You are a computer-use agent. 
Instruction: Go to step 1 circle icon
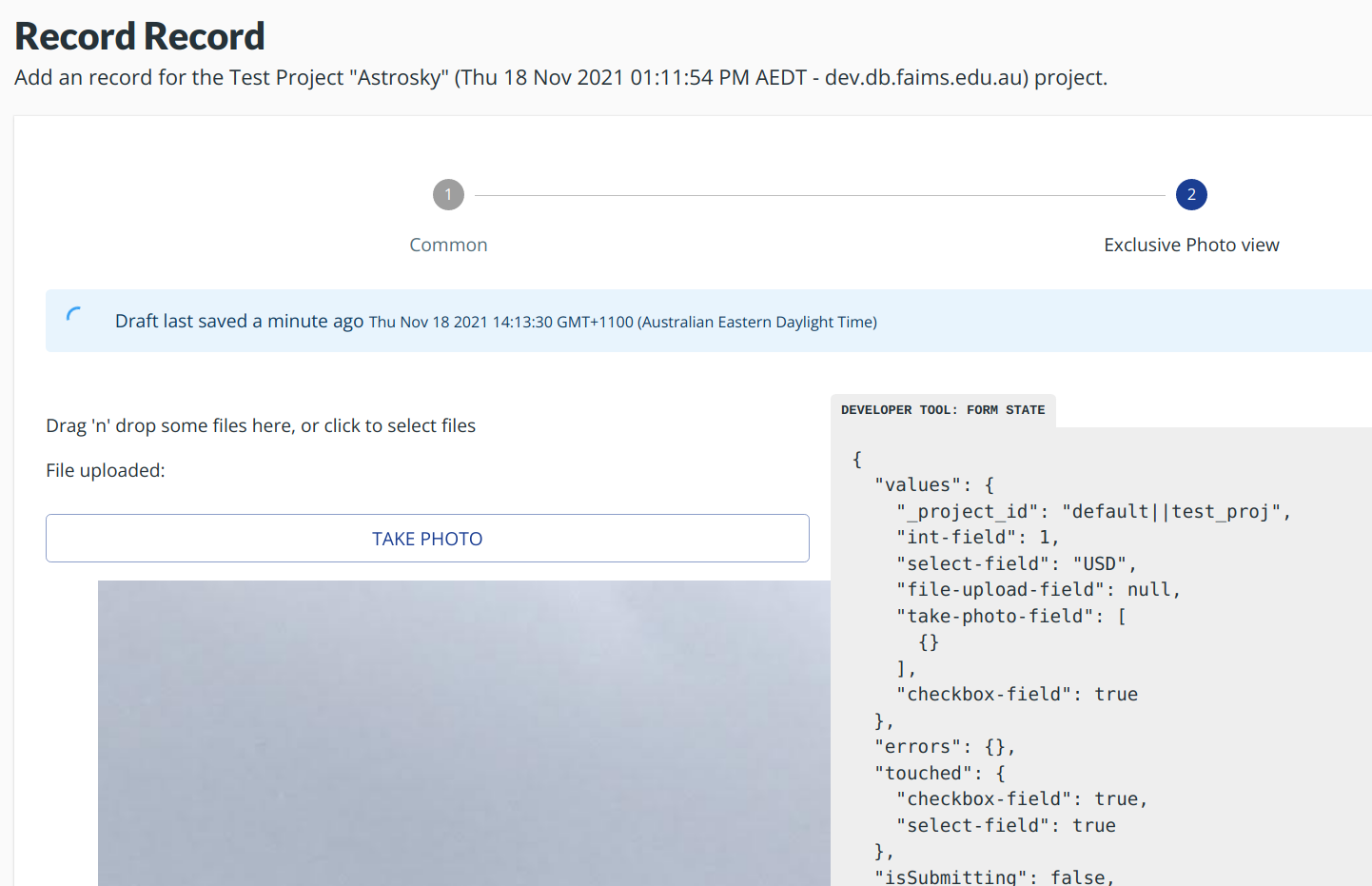pyautogui.click(x=448, y=195)
